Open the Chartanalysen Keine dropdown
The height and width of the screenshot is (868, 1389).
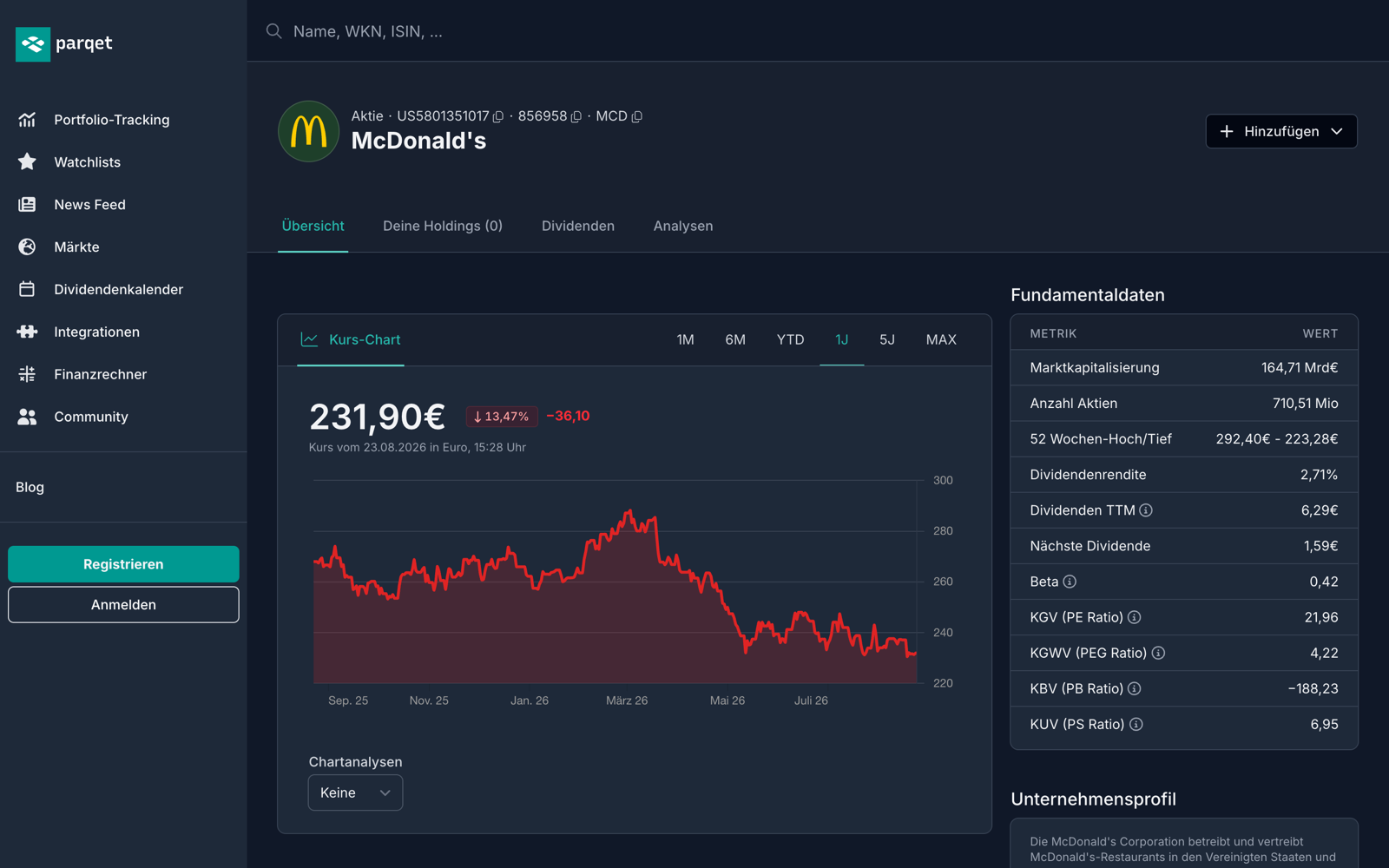355,792
